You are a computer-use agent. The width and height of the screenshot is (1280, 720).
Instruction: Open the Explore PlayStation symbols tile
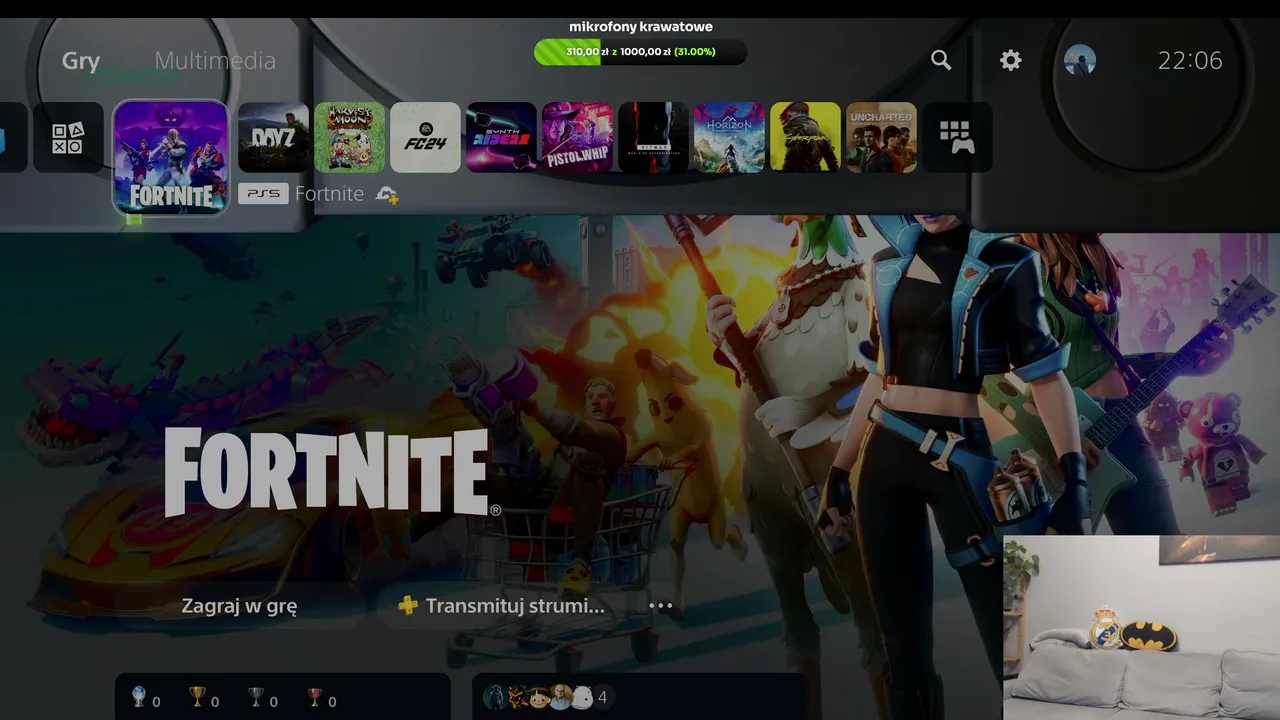68,138
